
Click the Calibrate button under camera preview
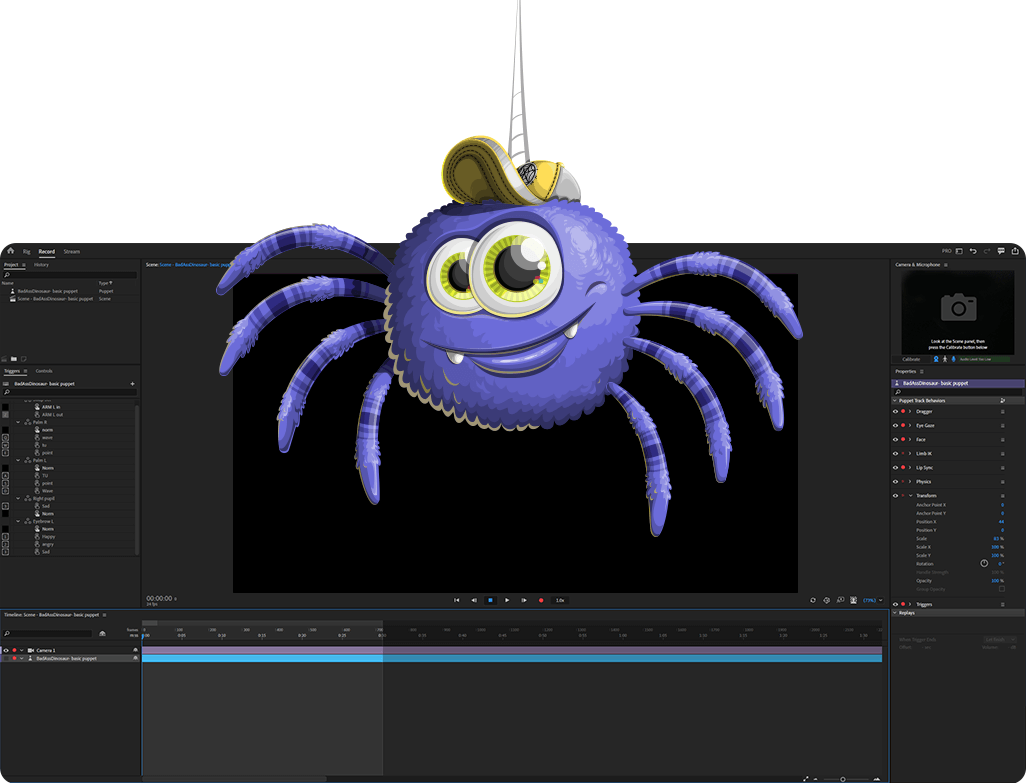[x=911, y=358]
